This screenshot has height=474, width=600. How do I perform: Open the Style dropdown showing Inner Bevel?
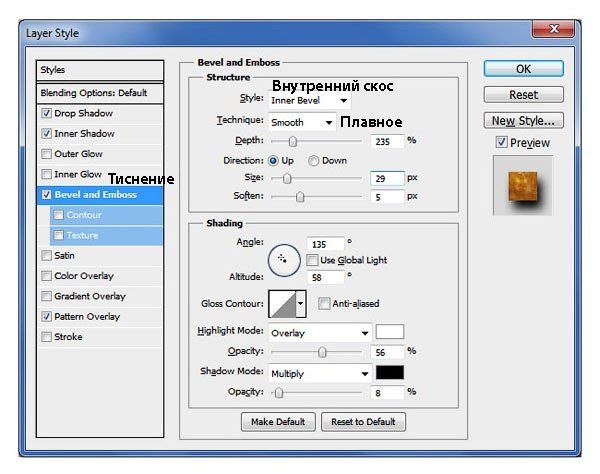pos(309,101)
